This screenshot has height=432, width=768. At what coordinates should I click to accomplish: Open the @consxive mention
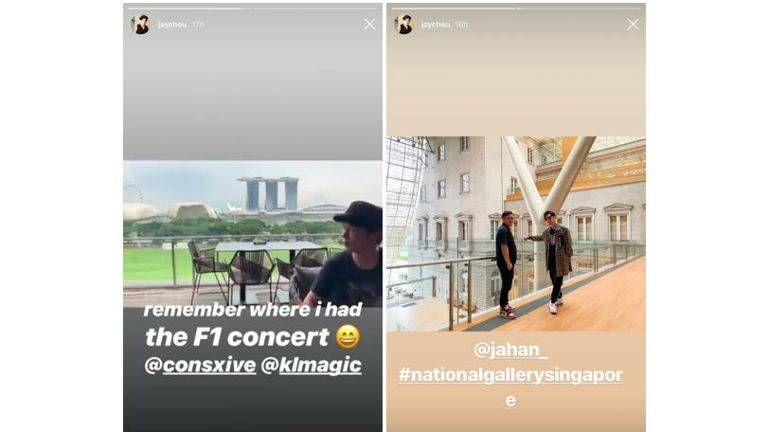click(x=200, y=365)
